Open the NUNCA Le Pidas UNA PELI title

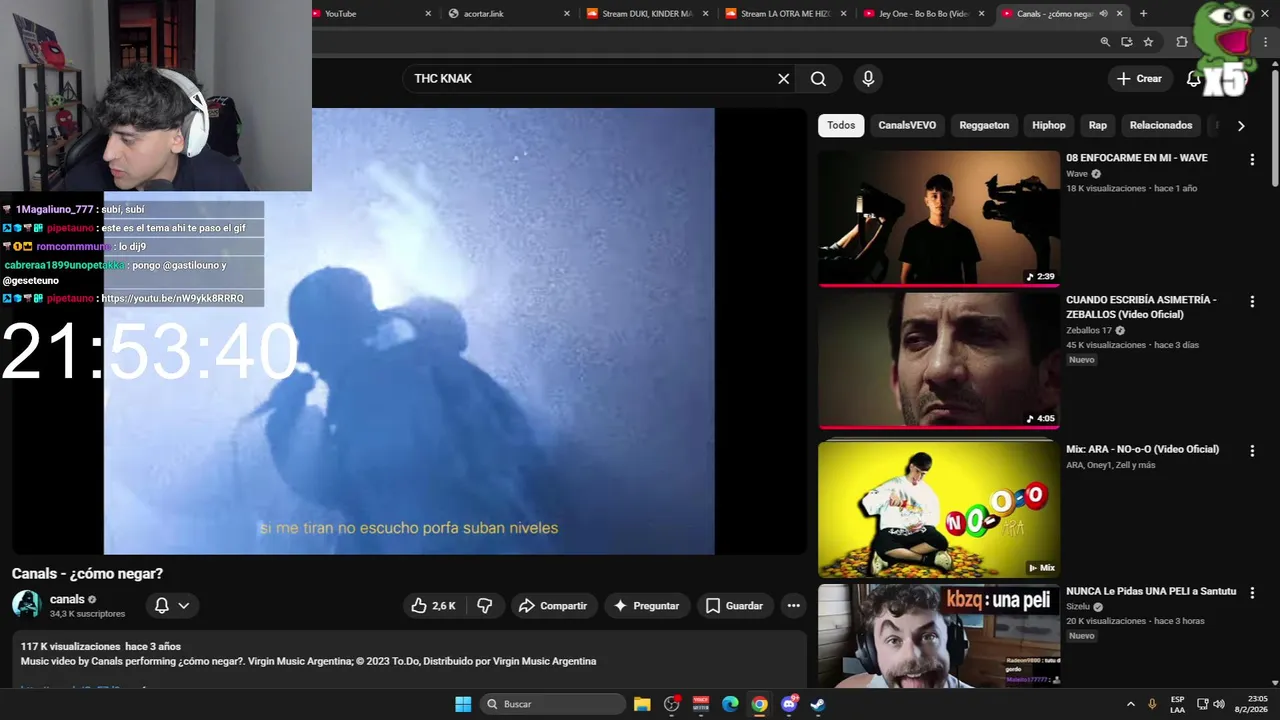point(1151,591)
